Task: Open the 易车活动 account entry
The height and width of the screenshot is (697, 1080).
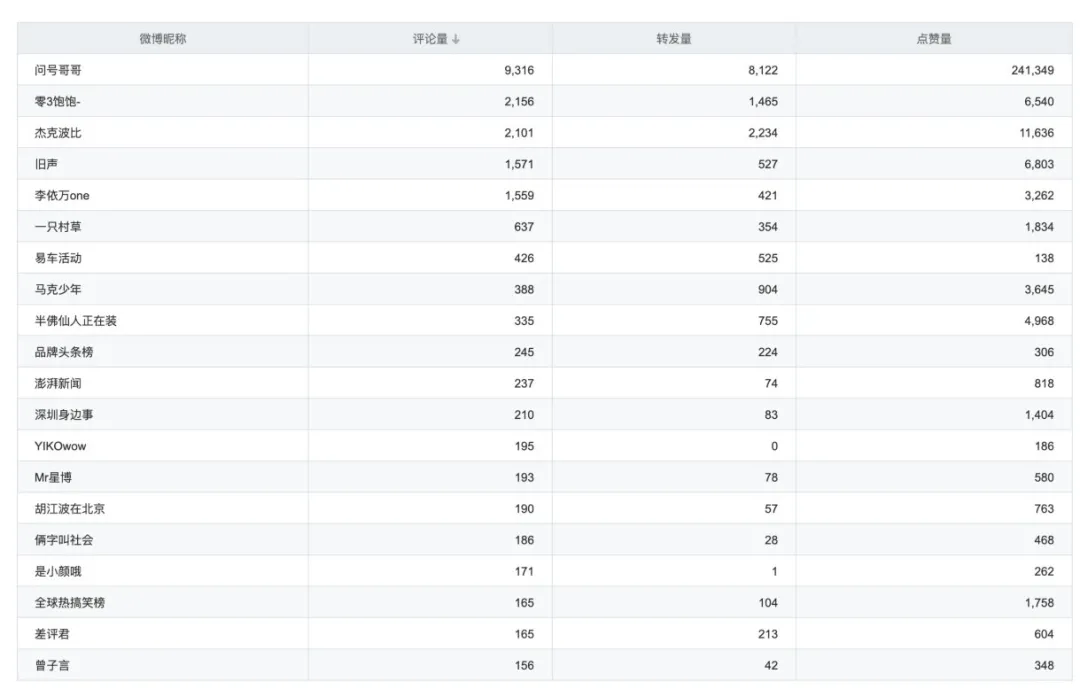Action: coord(58,258)
